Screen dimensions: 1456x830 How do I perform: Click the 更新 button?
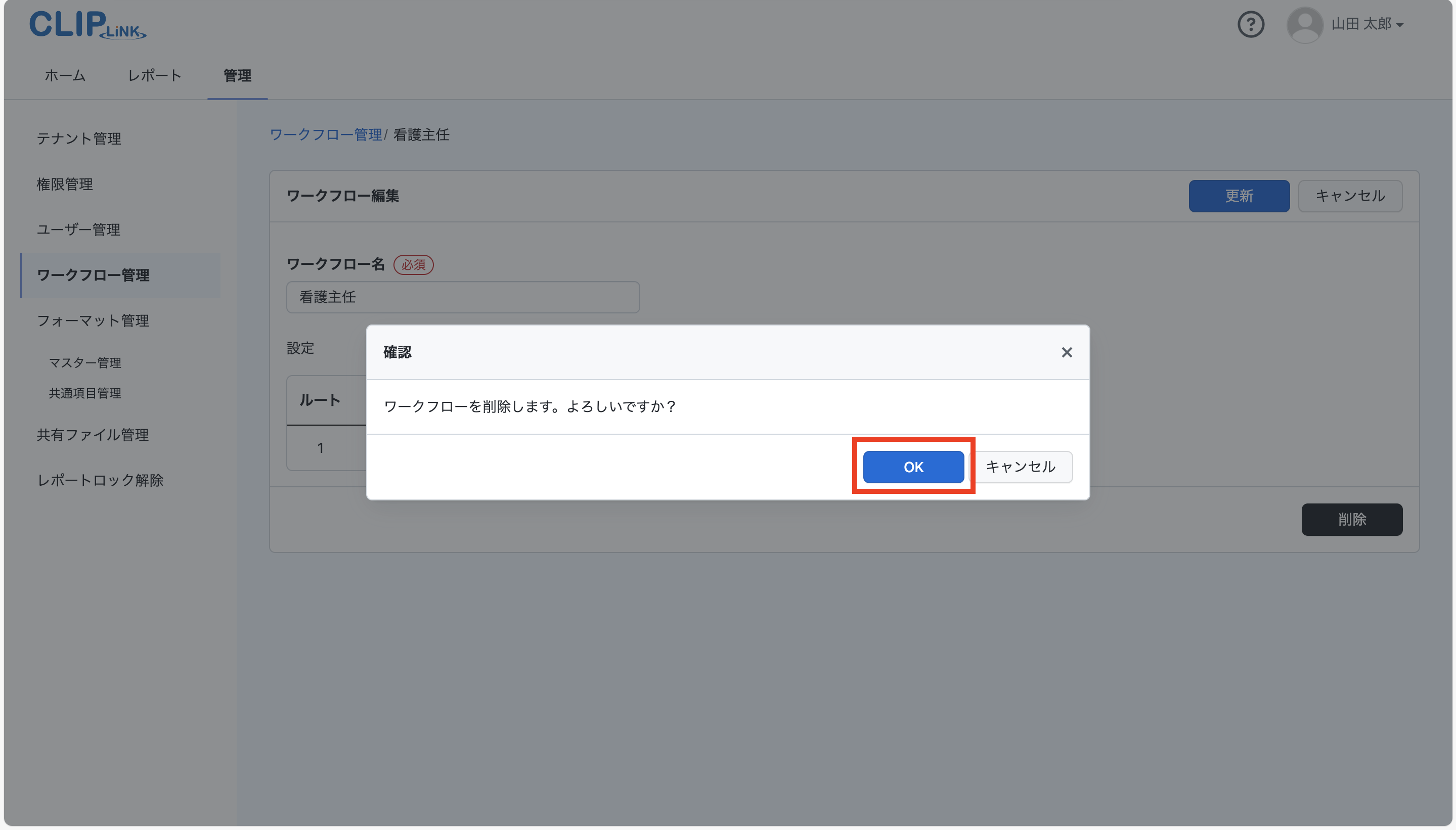coord(1238,196)
